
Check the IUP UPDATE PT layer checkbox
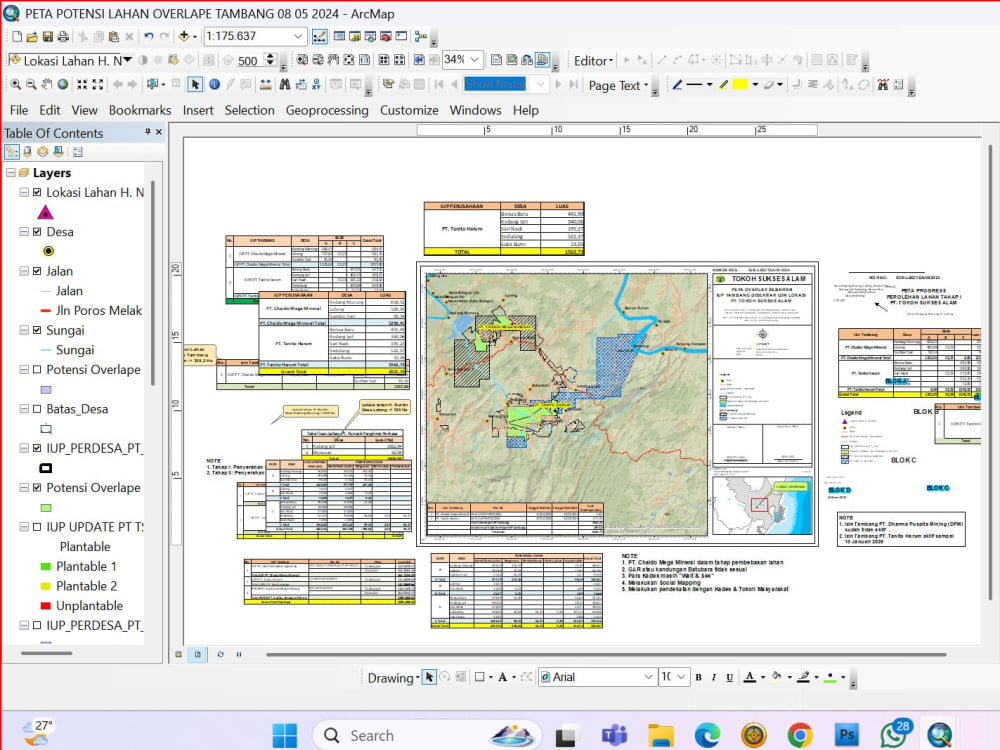point(37,527)
